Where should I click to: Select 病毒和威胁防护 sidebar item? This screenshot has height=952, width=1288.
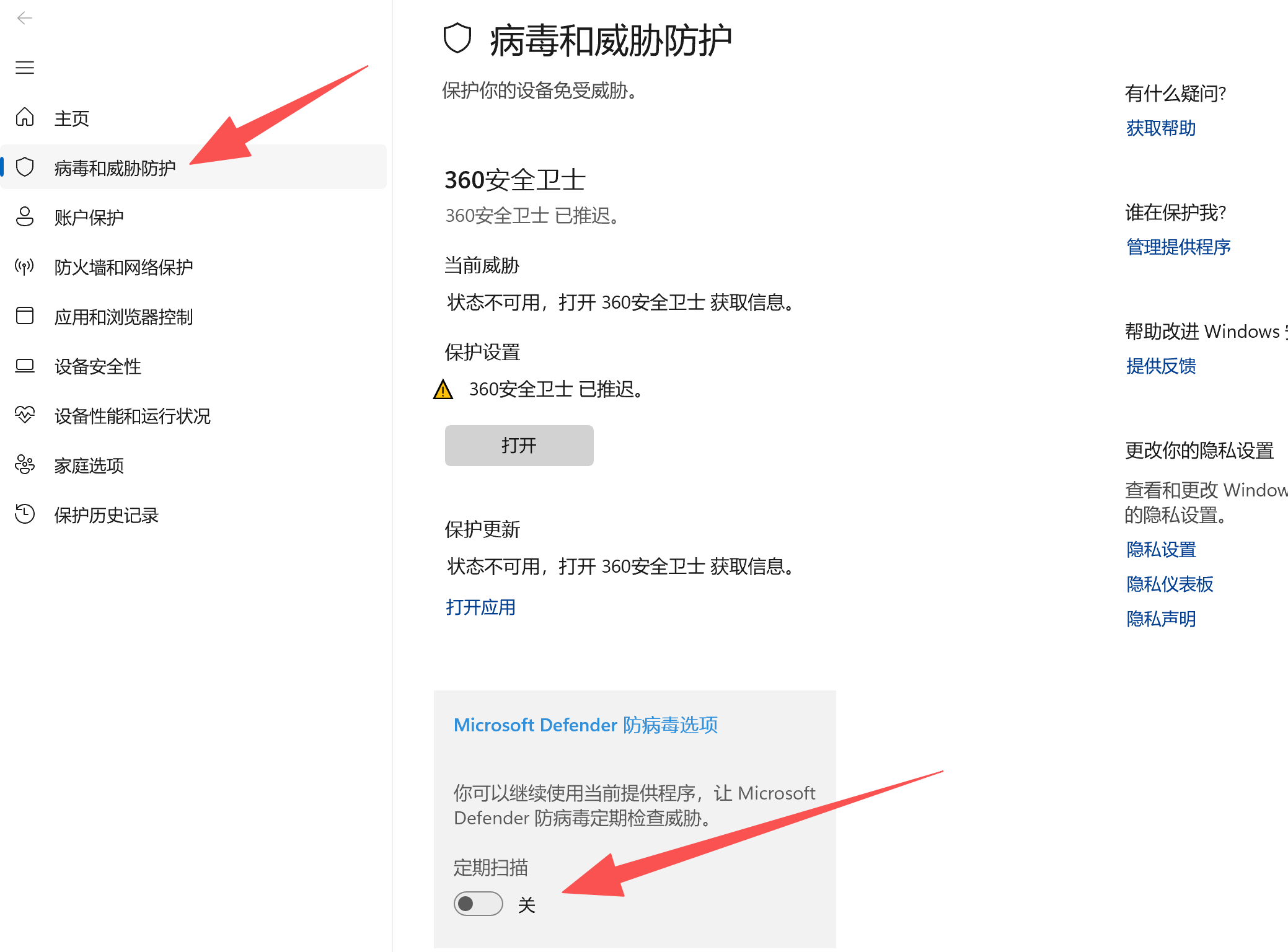(x=193, y=167)
